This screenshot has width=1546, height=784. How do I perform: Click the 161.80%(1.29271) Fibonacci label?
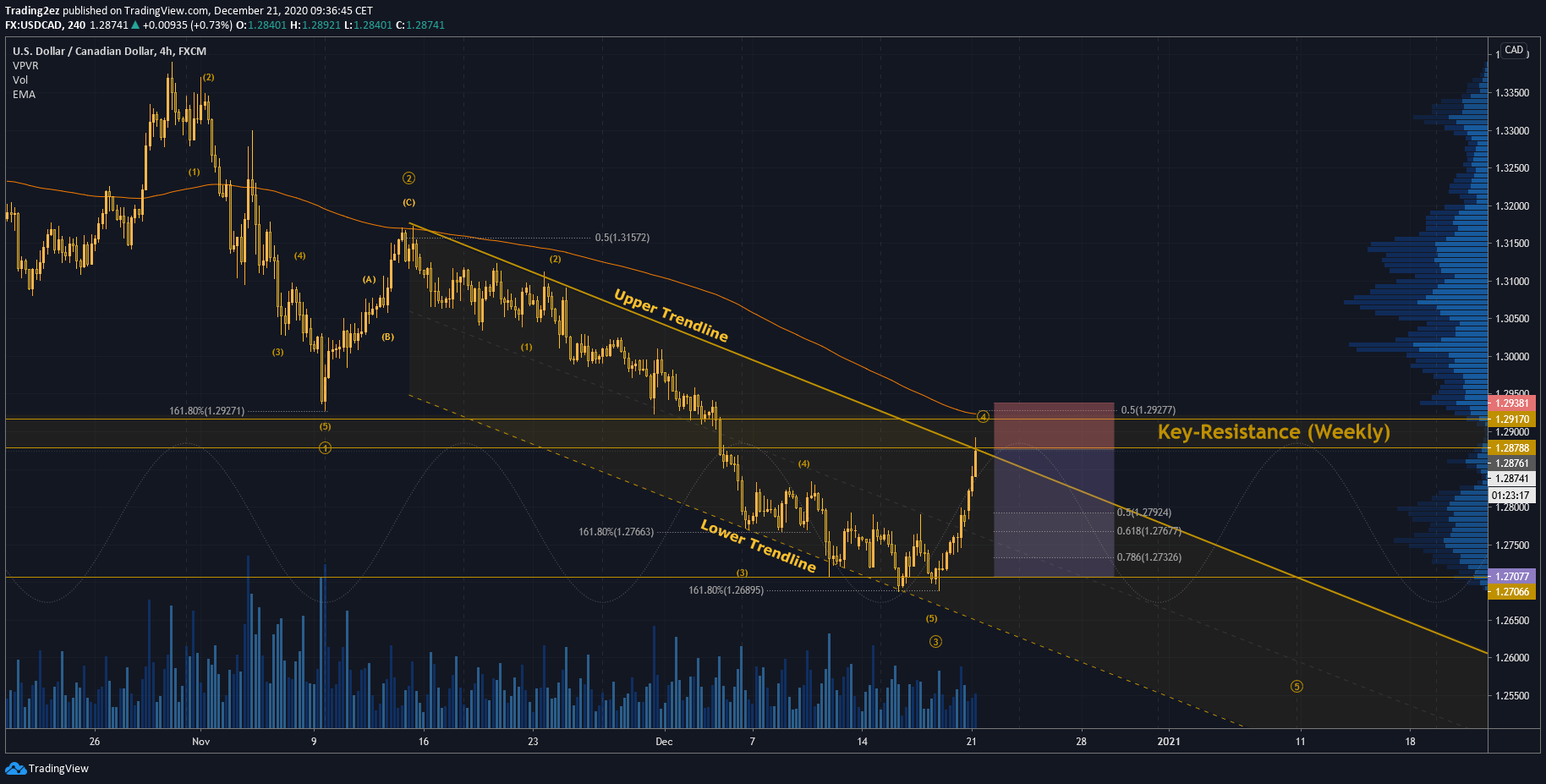point(207,411)
